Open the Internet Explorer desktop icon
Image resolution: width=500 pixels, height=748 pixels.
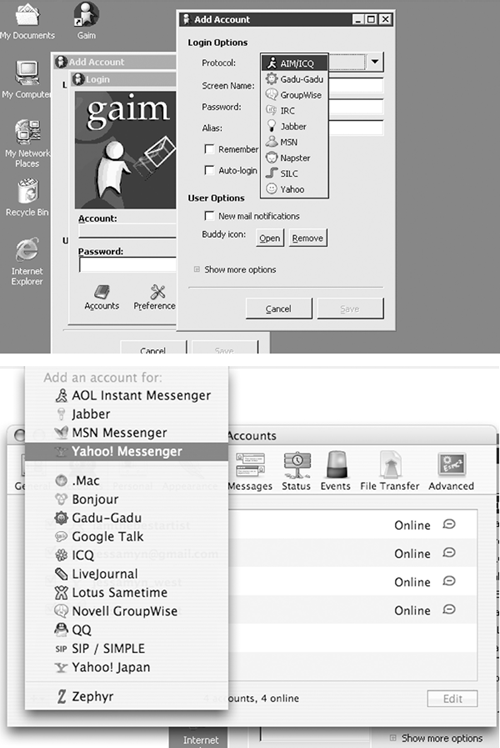pyautogui.click(x=27, y=250)
